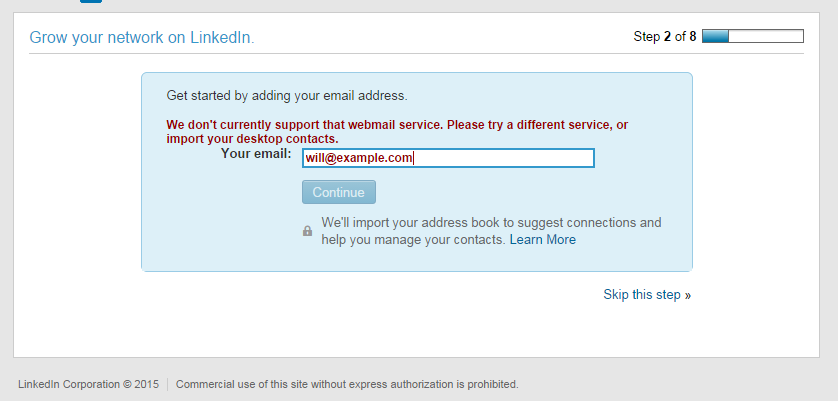Place cursor after will@example.com text
The image size is (838, 401).
414,158
